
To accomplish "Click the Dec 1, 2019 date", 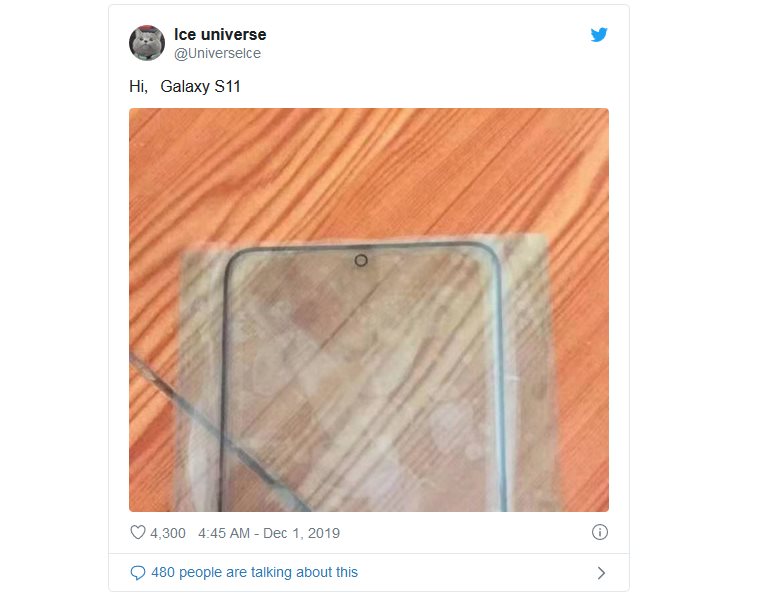I will (301, 533).
